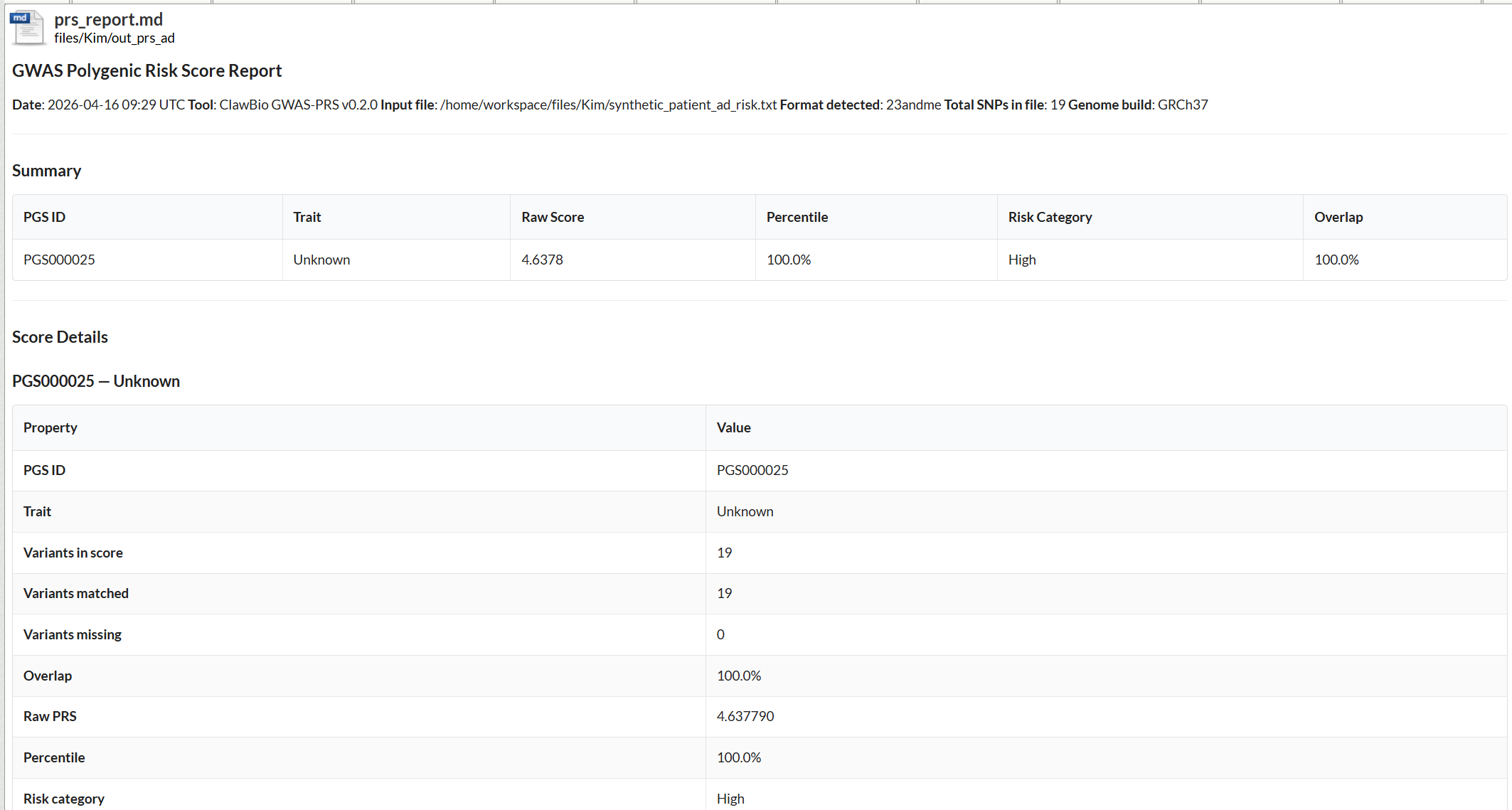Screen dimensions: 1512x810
Task: Click the PGS000025 — Unknown subheading
Action: 95,381
